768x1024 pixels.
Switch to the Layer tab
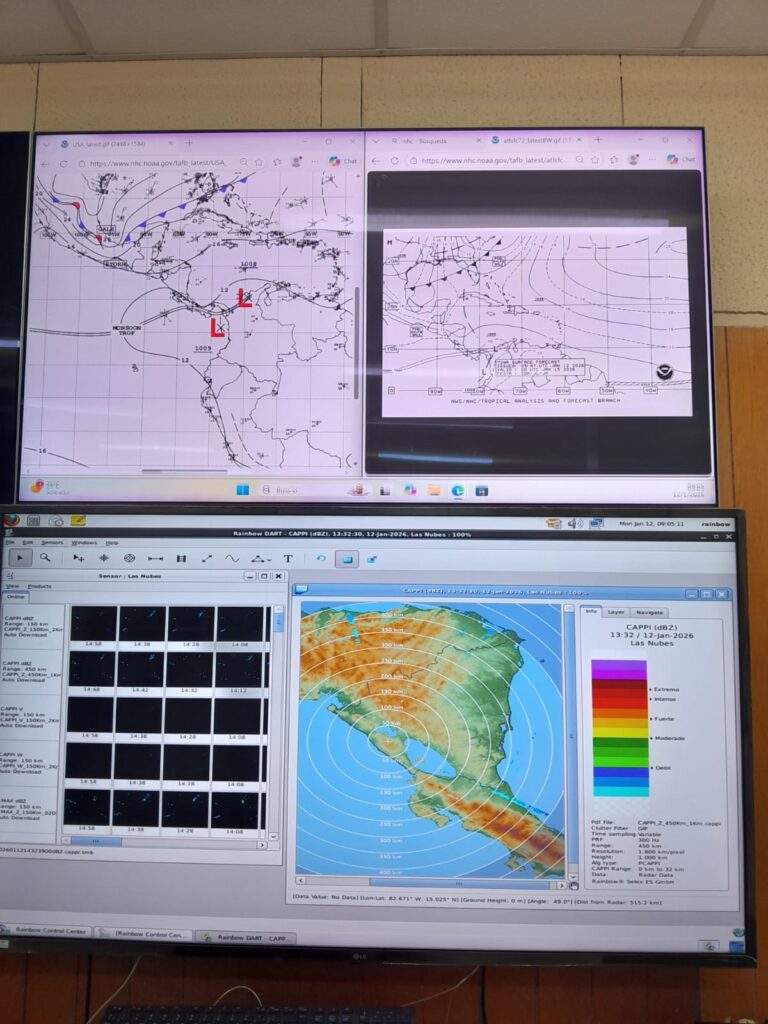click(616, 612)
